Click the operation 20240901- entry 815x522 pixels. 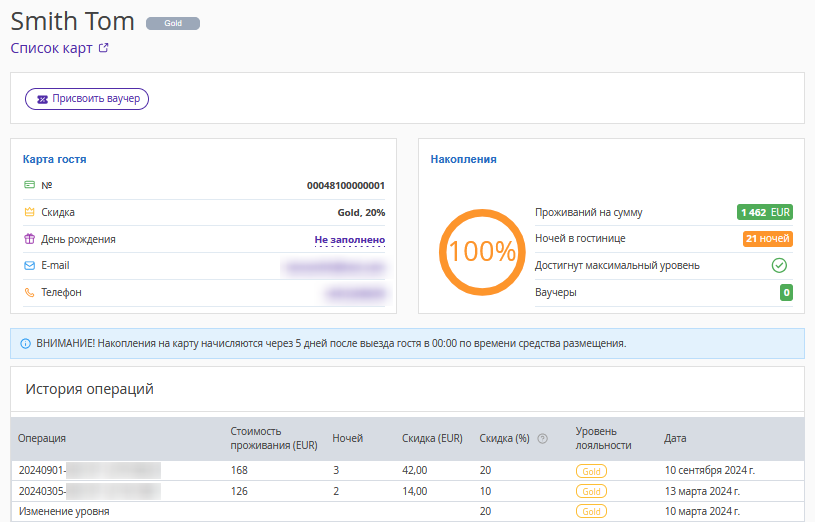click(89, 471)
